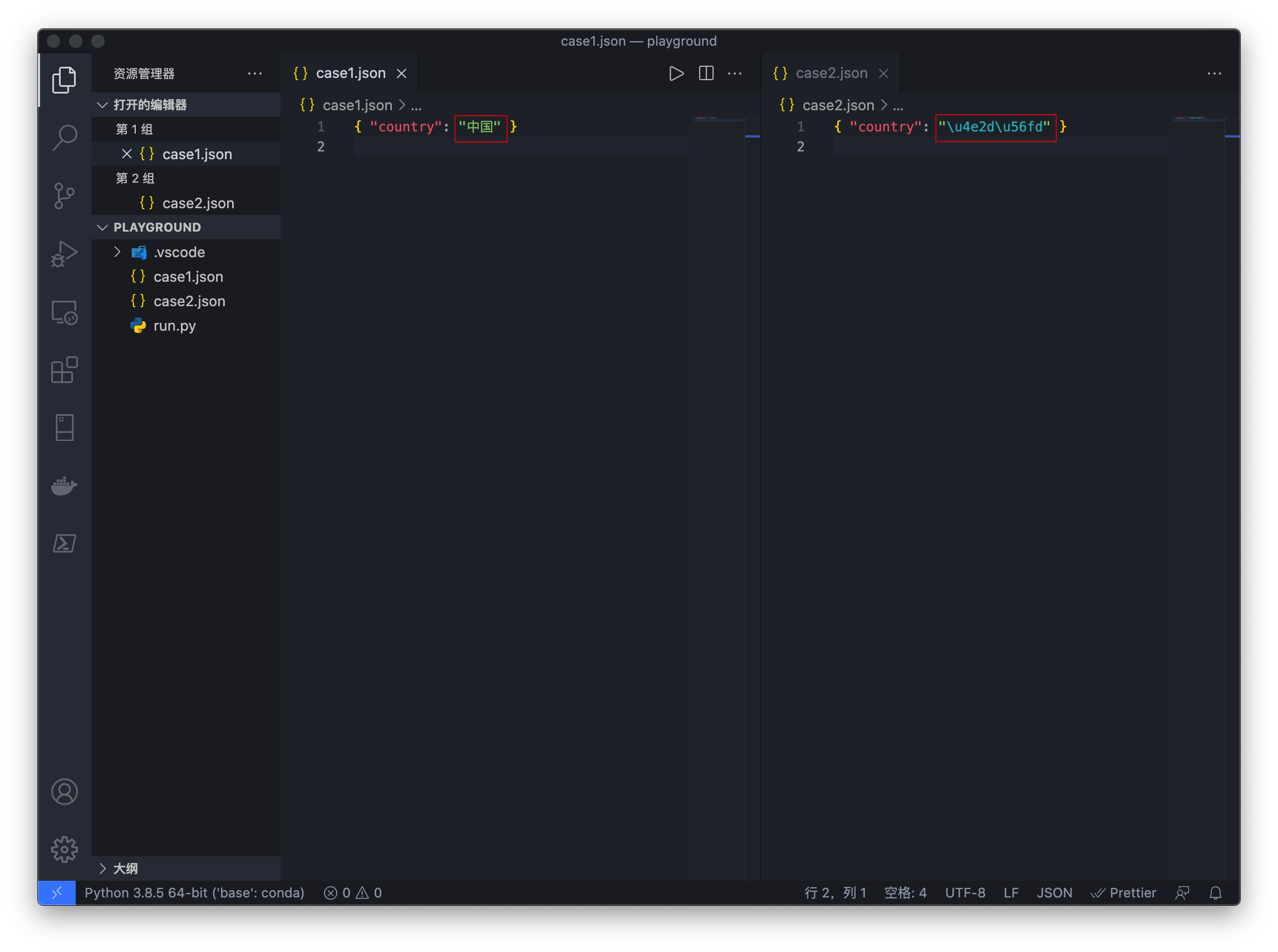The width and height of the screenshot is (1278, 952).
Task: Select case1.json under group 1 in open editors
Action: click(x=185, y=154)
